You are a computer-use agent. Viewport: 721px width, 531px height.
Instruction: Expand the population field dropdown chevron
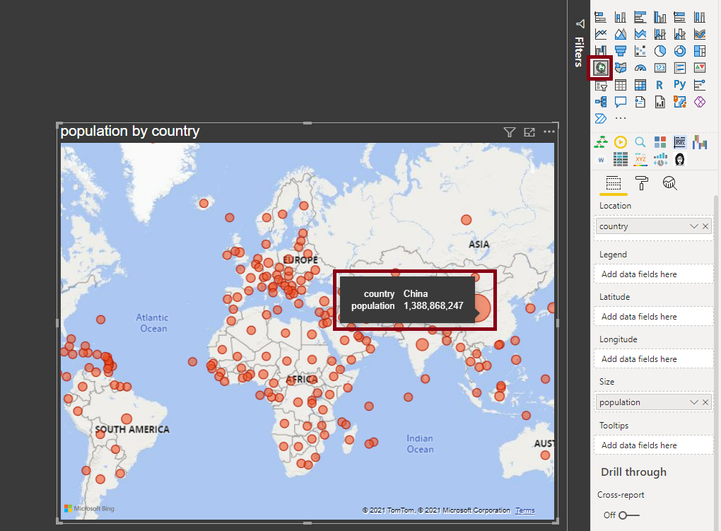pos(693,402)
